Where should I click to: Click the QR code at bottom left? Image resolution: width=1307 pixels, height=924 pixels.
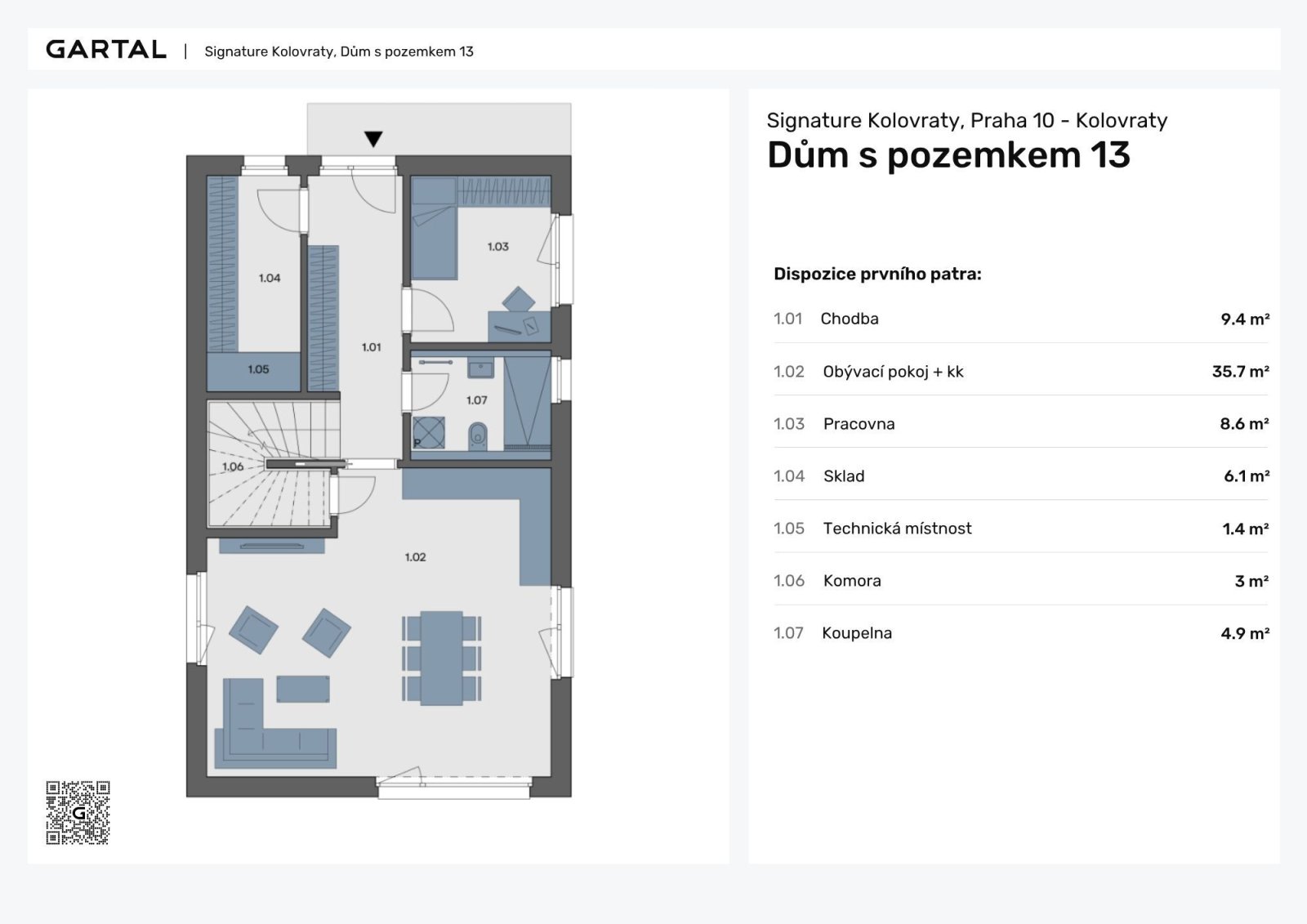78,812
